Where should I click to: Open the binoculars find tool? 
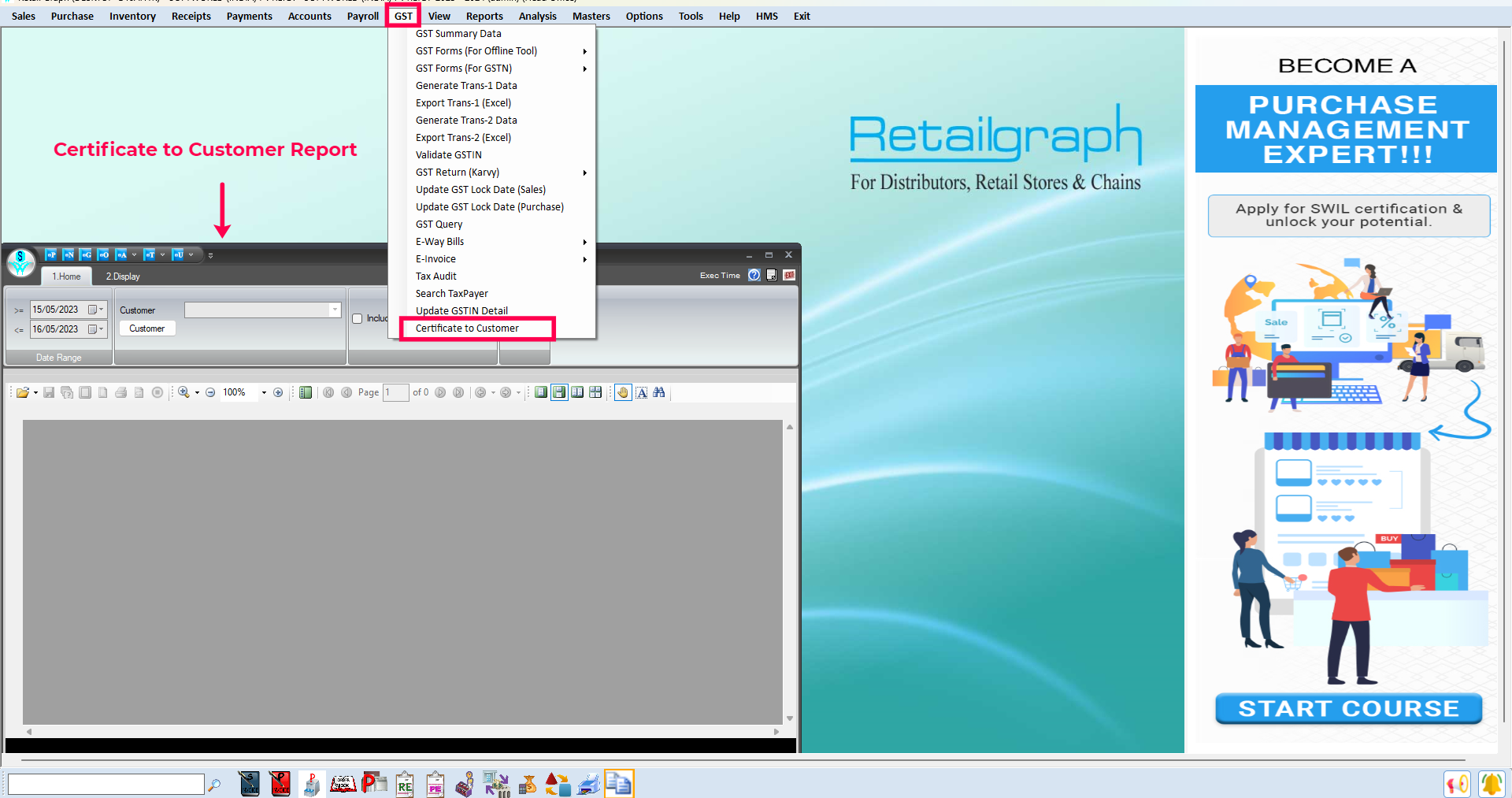[659, 392]
